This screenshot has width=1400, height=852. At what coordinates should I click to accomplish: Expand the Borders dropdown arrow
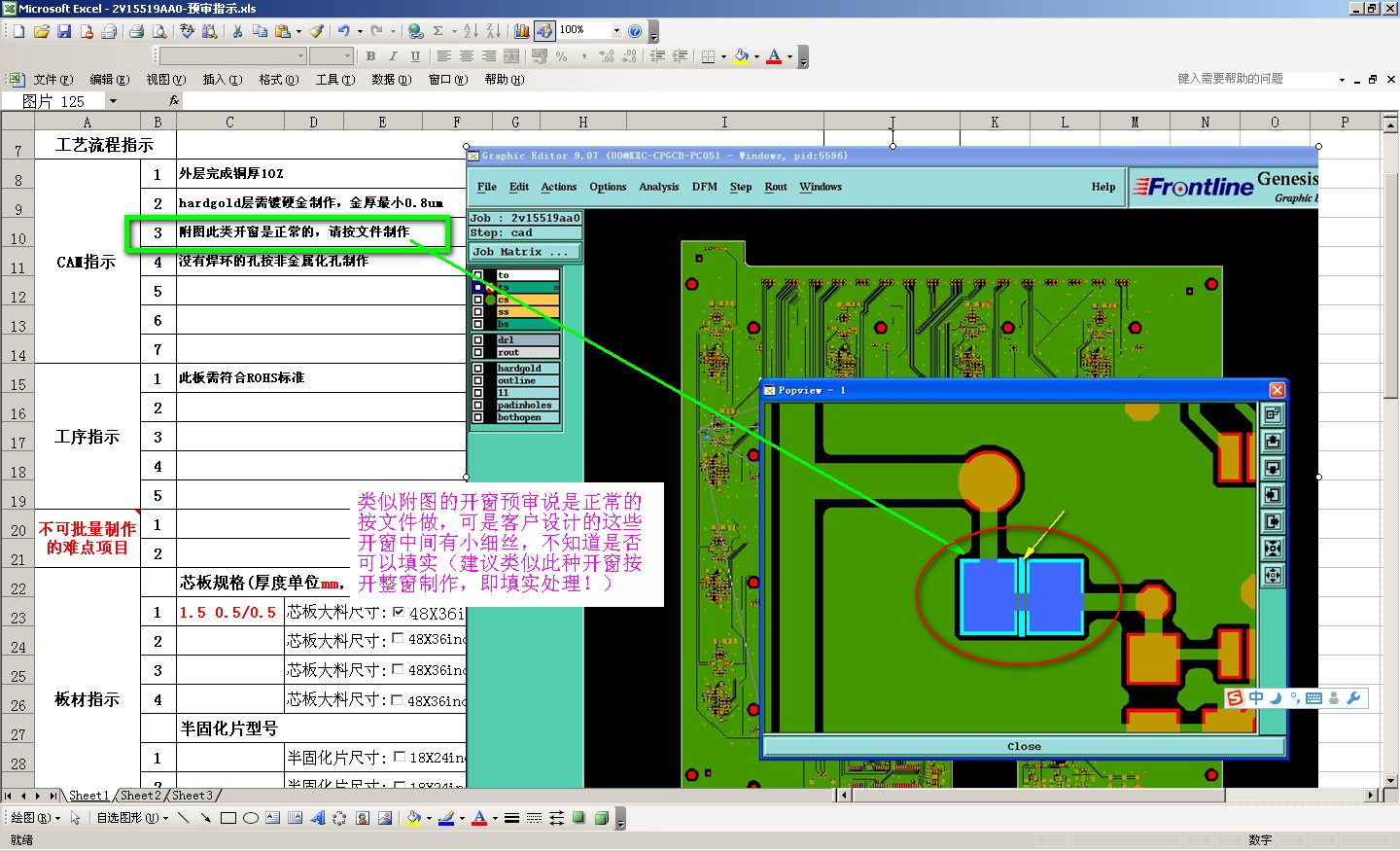(723, 56)
